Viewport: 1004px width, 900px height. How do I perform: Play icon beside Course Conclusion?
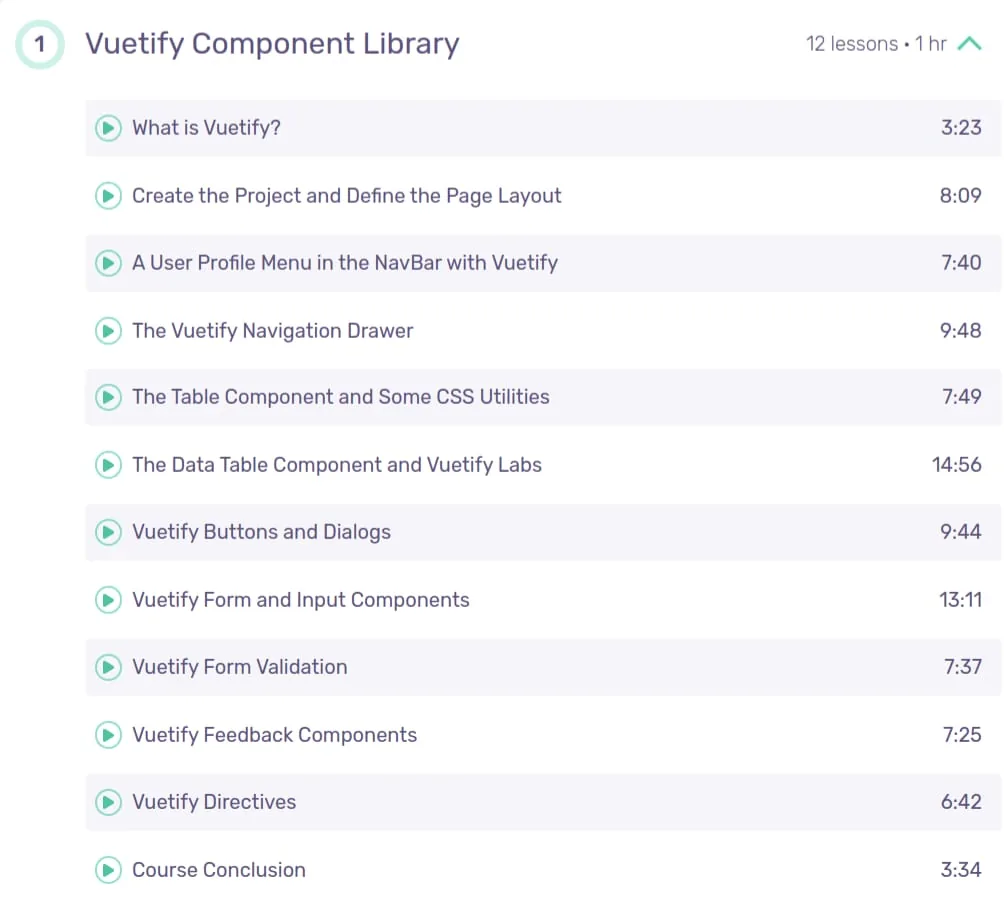(x=108, y=870)
